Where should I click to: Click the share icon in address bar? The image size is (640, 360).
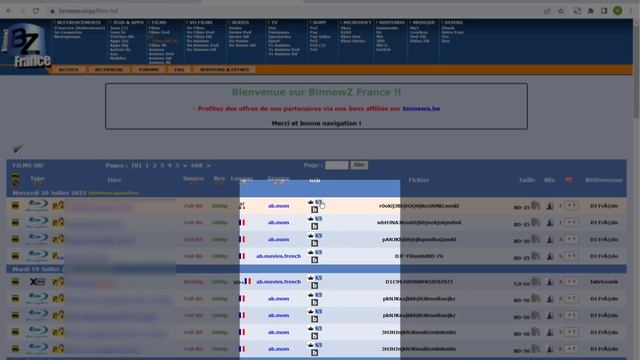click(x=547, y=11)
